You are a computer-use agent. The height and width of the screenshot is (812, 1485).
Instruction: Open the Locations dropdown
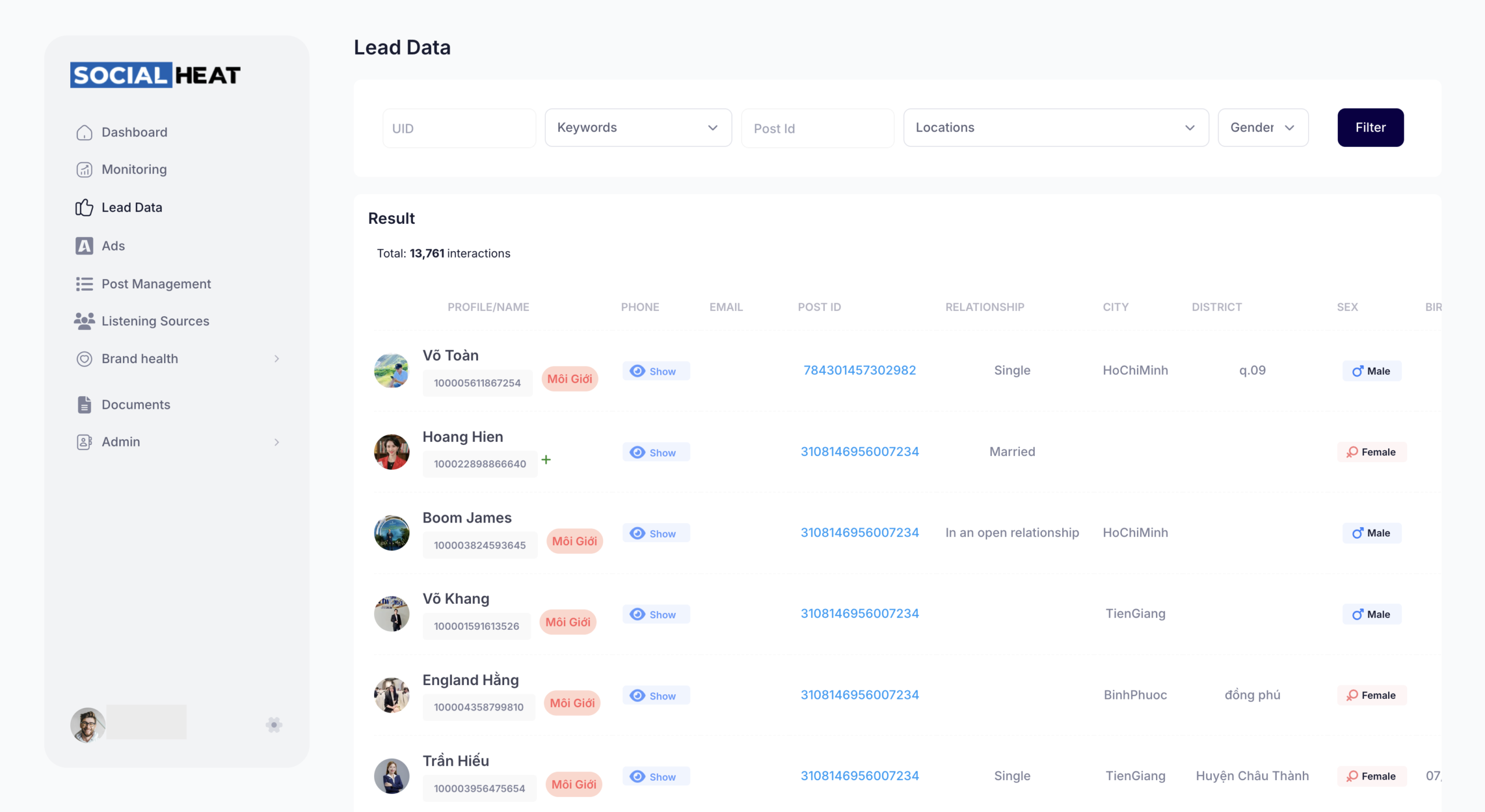coord(1055,128)
